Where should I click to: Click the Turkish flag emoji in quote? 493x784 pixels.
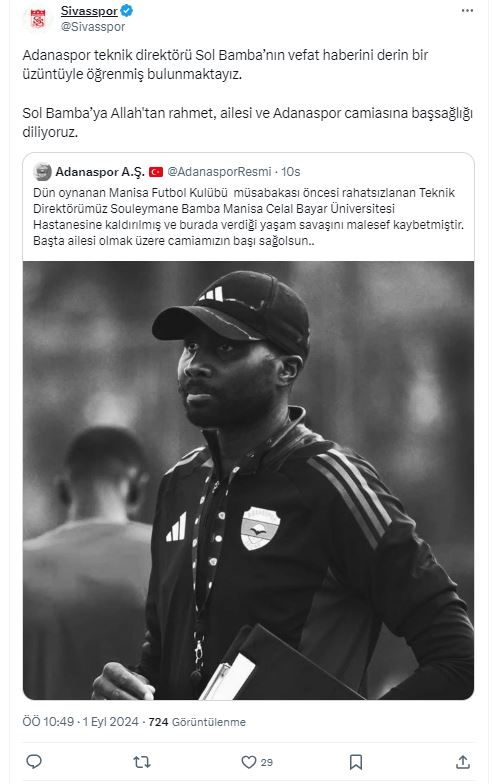[x=156, y=172]
